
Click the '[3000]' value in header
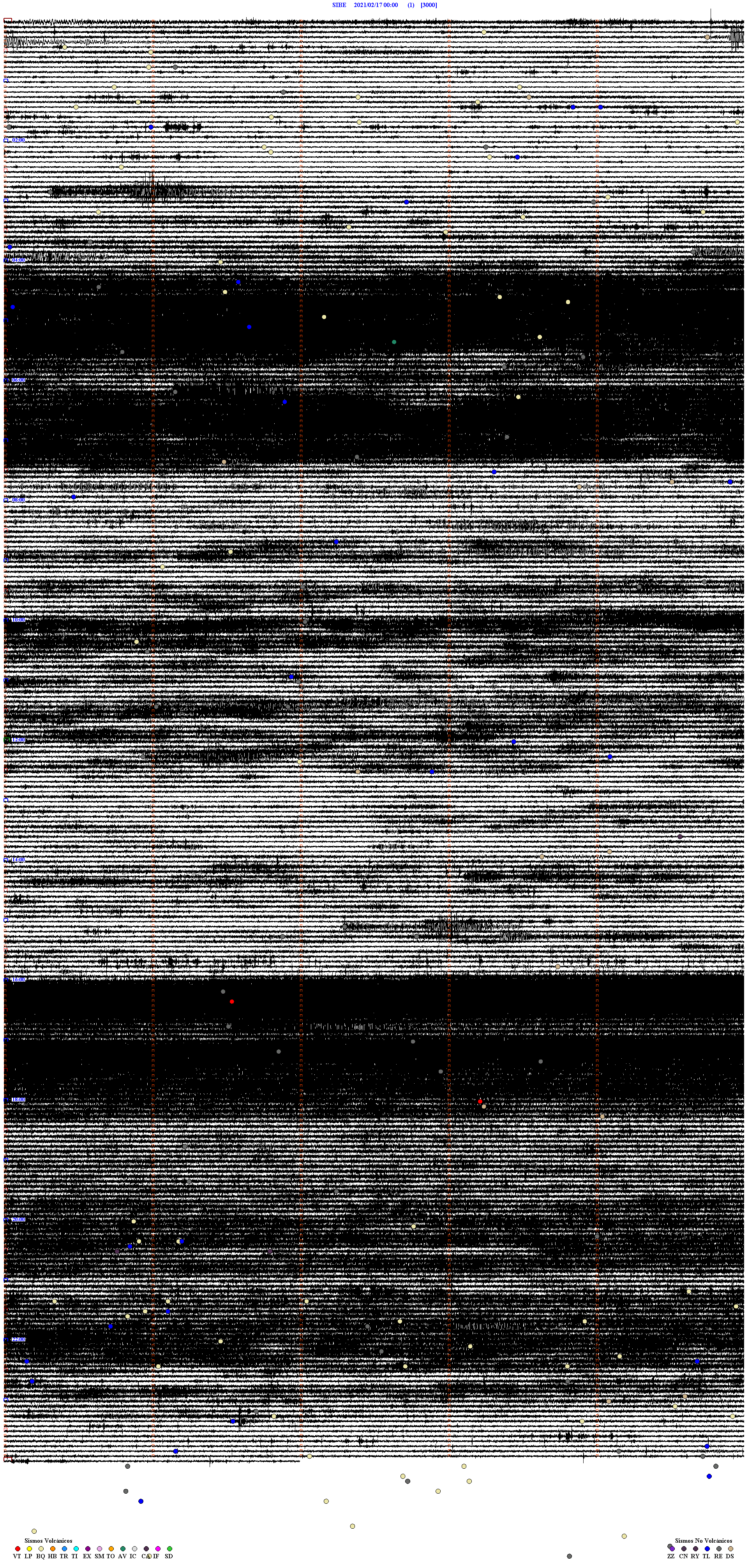(429, 5)
